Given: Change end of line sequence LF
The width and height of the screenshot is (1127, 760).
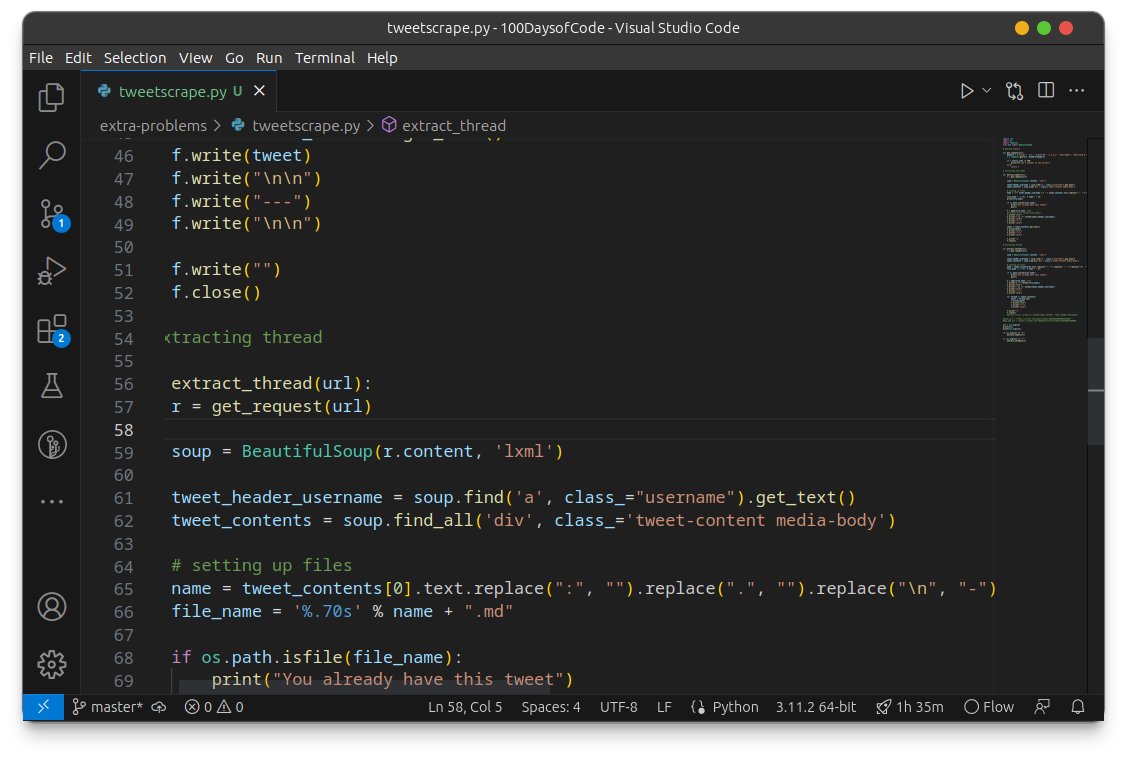Looking at the screenshot, I should 664,707.
